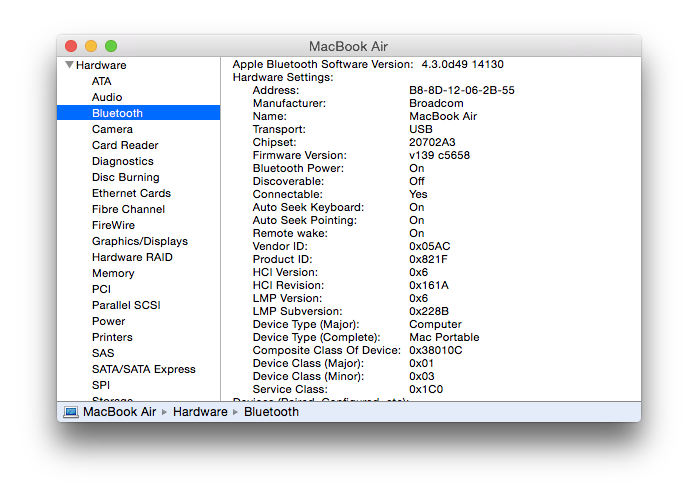The image size is (698, 501).
Task: Open Card Reader hardware section
Action: click(125, 145)
